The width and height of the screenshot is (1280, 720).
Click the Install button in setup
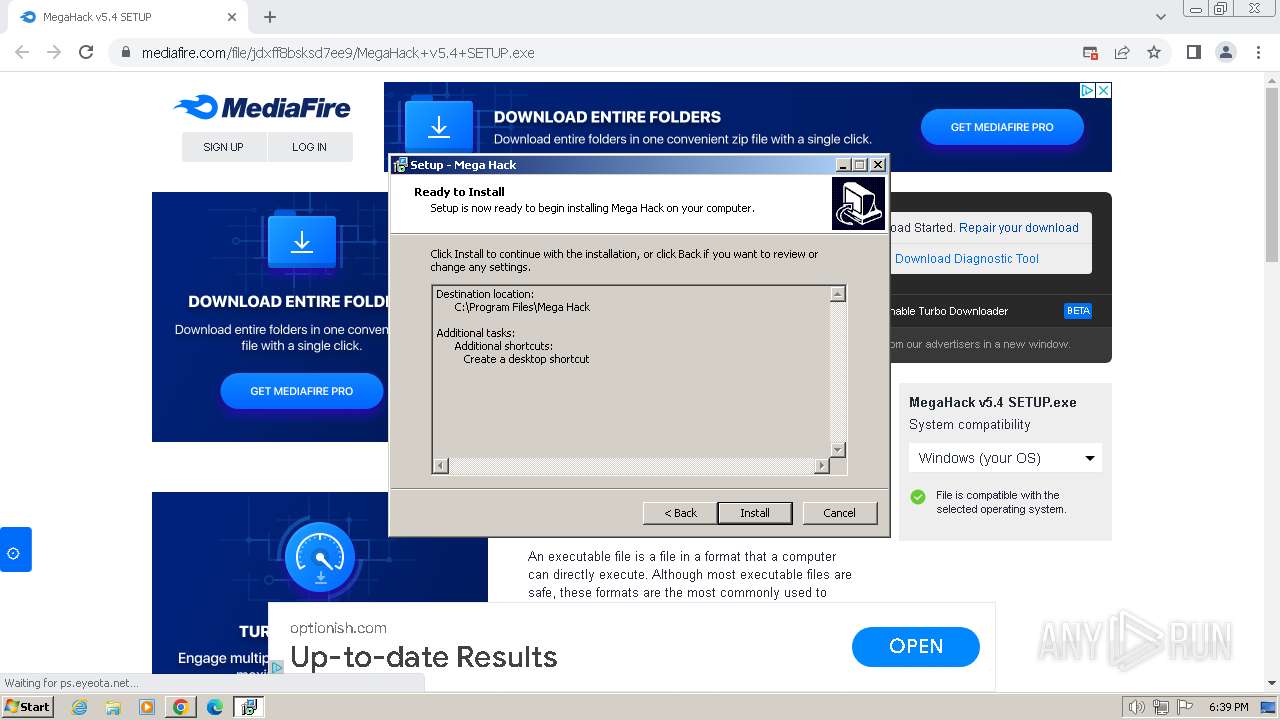click(x=755, y=513)
